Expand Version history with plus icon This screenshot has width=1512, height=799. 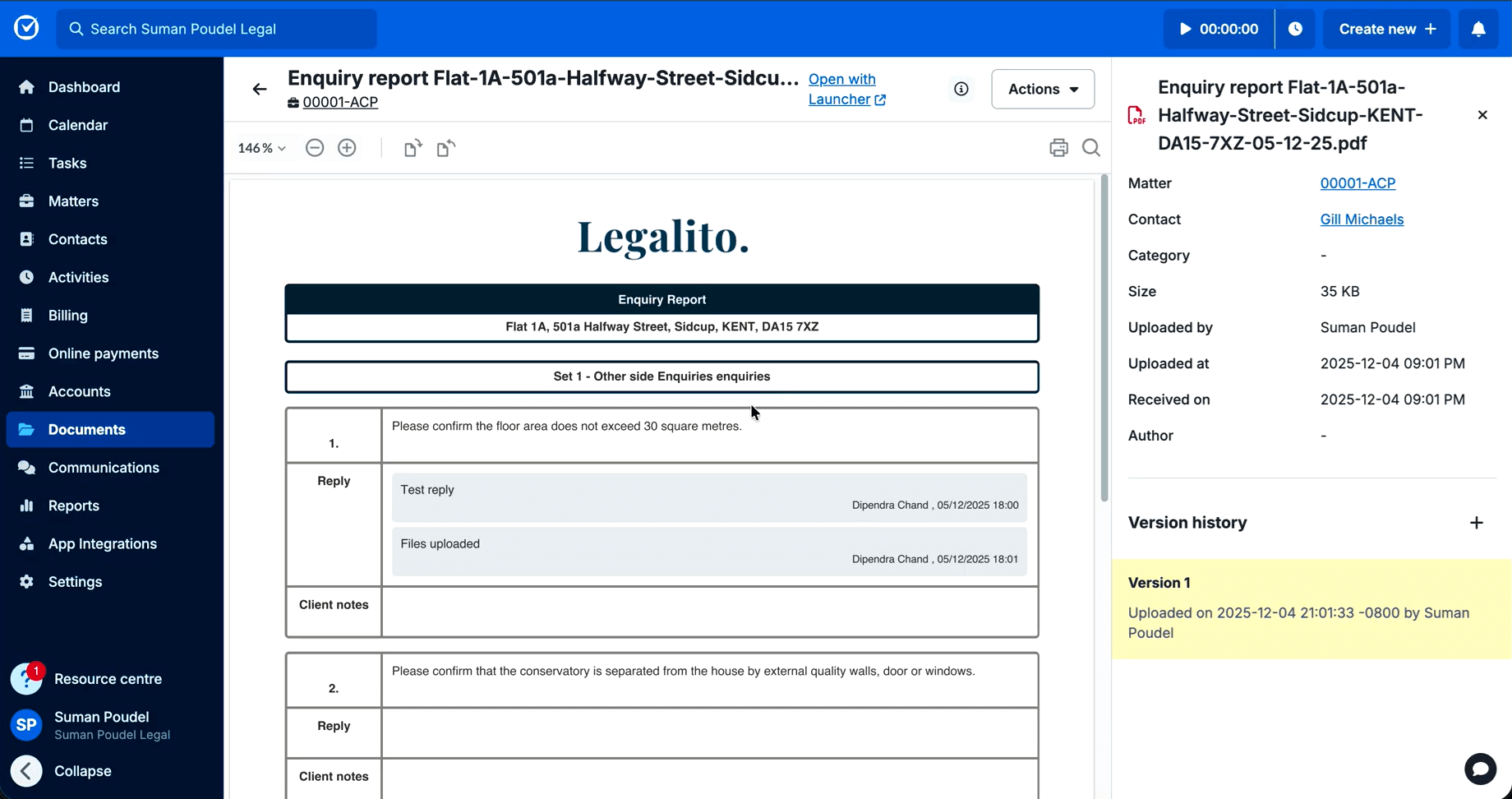point(1477,523)
